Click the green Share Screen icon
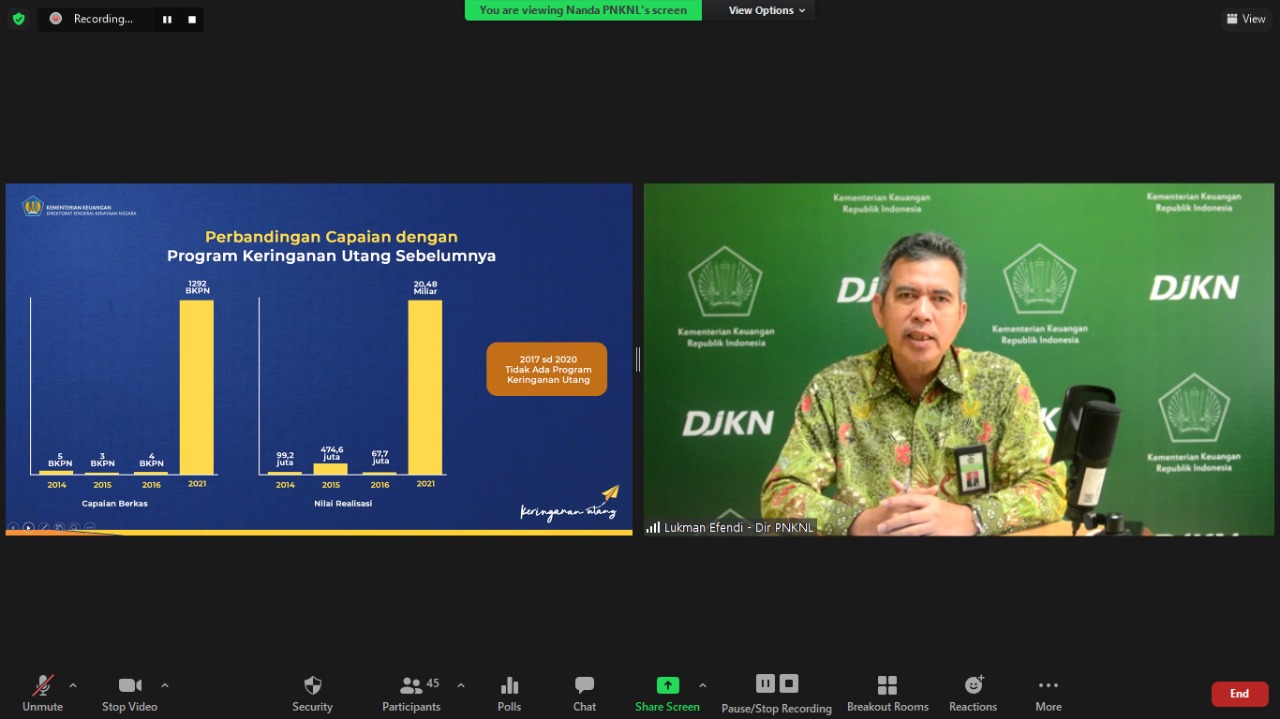 (x=667, y=686)
